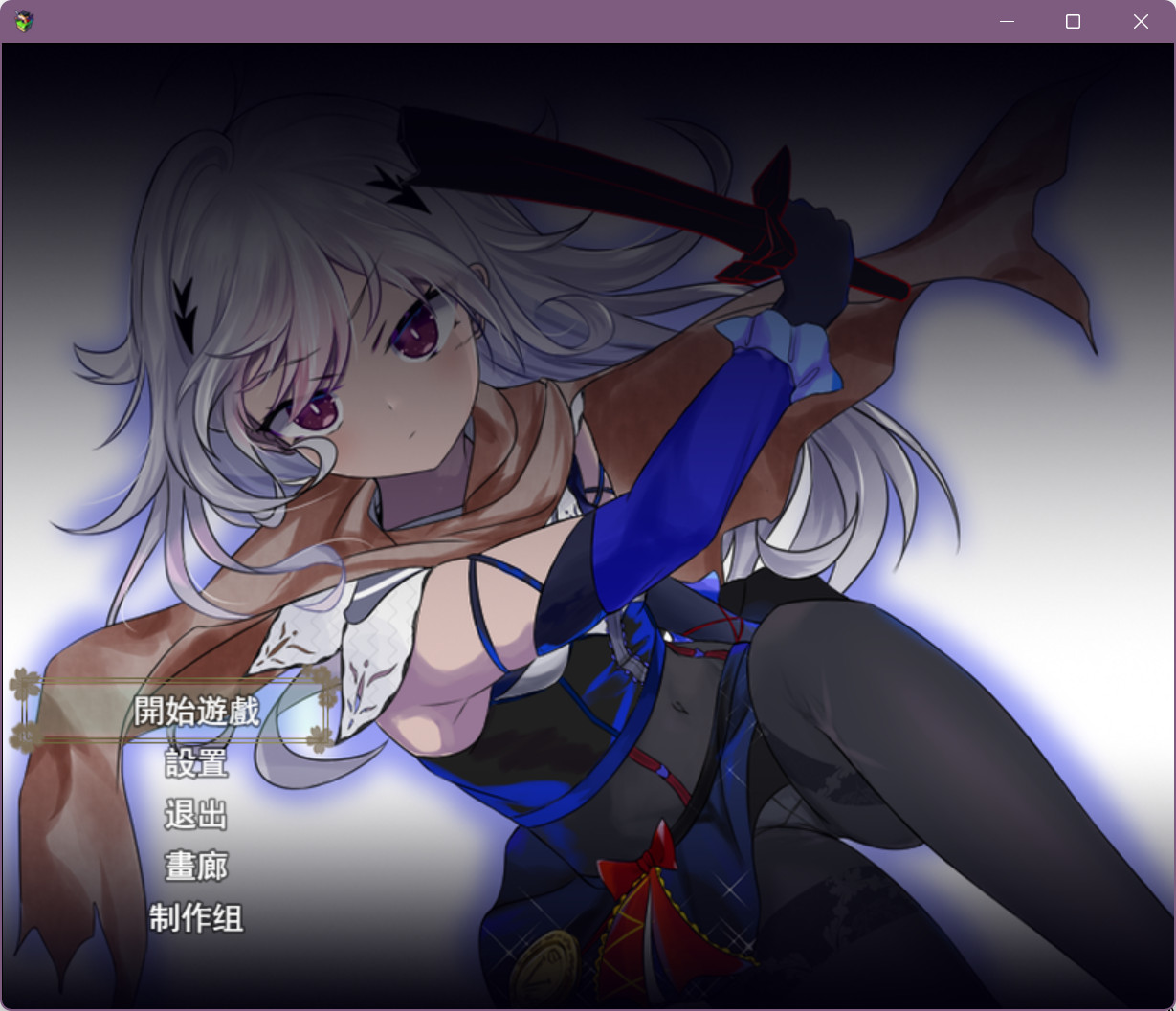This screenshot has height=1011, width=1176.
Task: Click top-right flower ornament of selection frame
Action: pyautogui.click(x=322, y=684)
